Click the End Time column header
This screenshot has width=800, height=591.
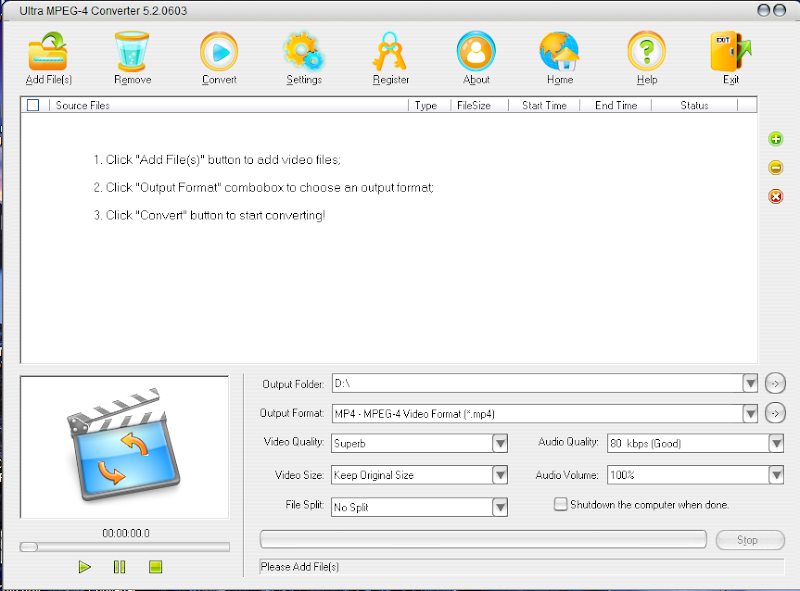click(616, 105)
